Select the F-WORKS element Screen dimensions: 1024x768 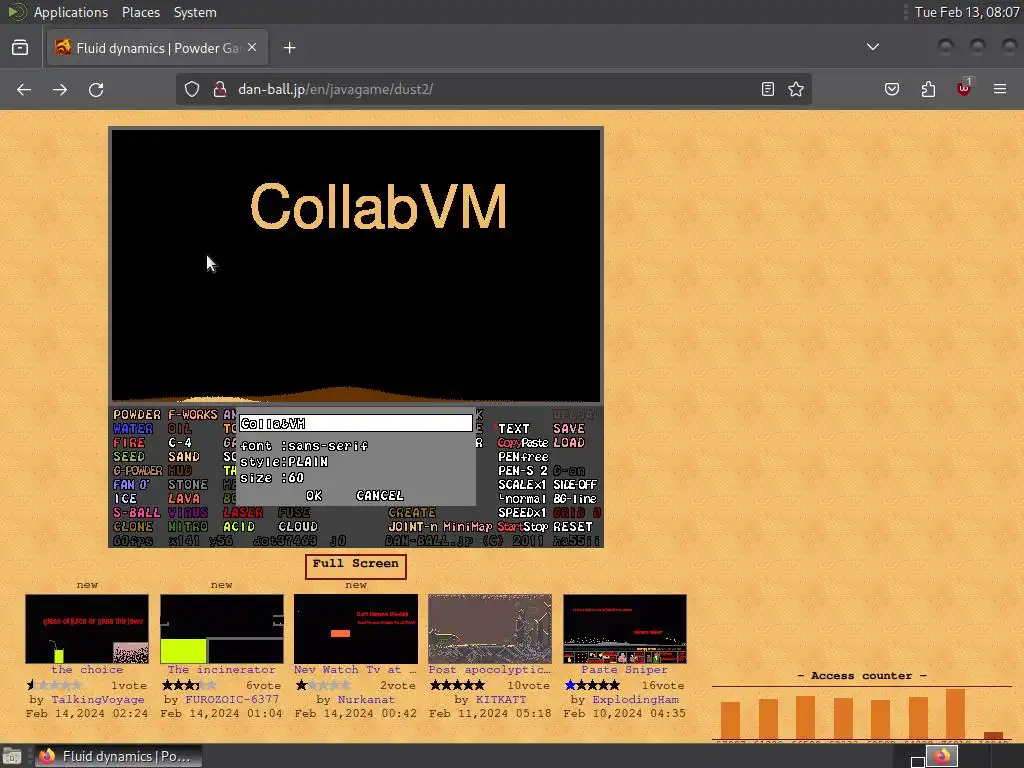[193, 415]
